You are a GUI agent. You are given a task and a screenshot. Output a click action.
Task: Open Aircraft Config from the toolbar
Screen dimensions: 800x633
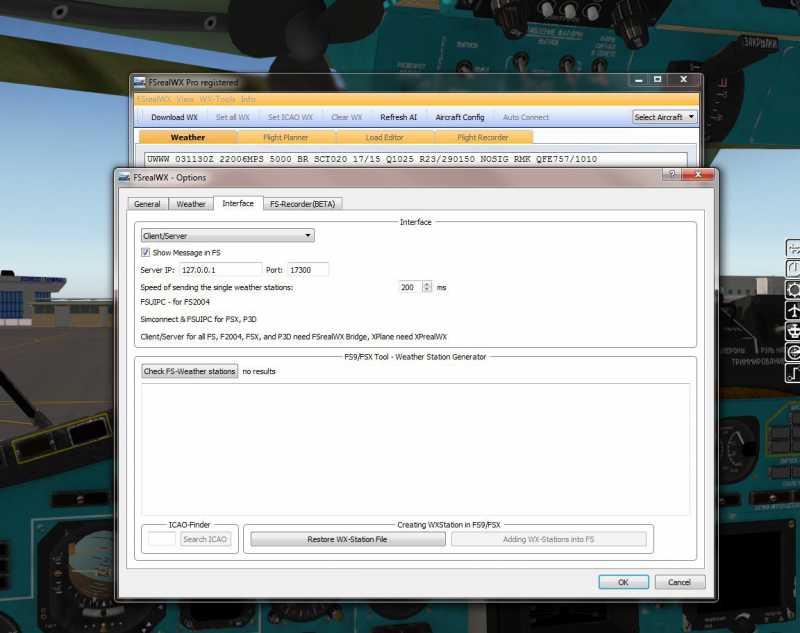pyautogui.click(x=460, y=117)
